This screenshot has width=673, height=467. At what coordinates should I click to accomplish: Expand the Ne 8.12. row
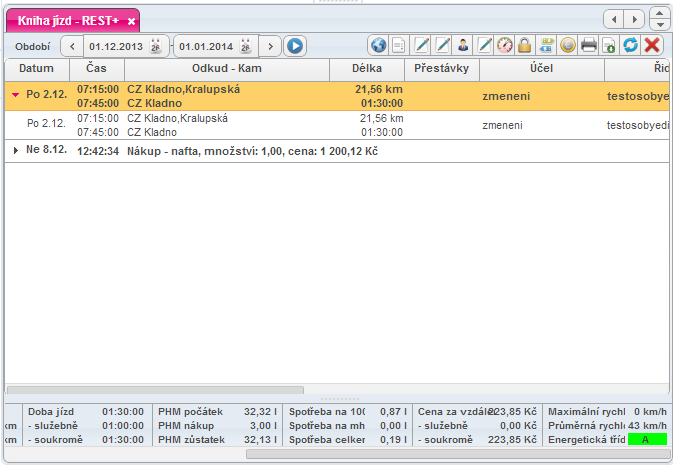(16, 150)
